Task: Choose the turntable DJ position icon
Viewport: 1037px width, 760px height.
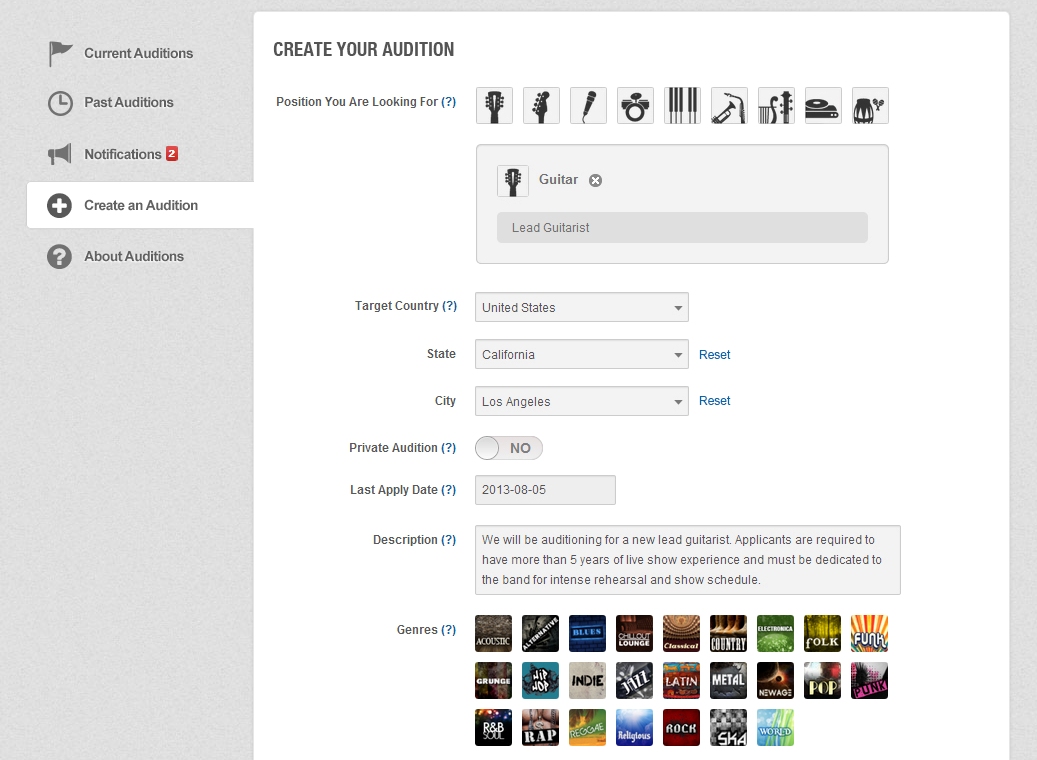Action: click(823, 105)
